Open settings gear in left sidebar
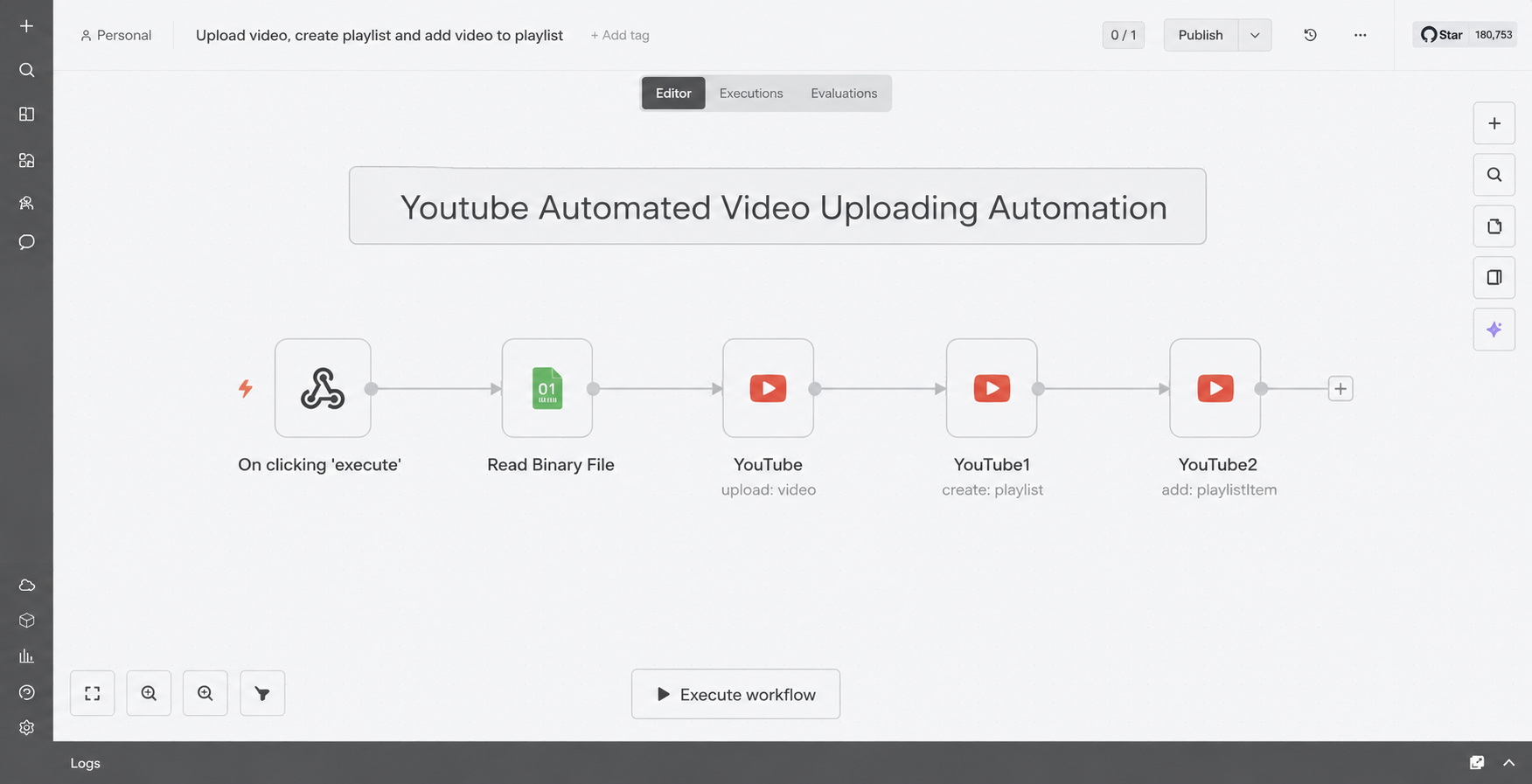Viewport: 1532px width, 784px height. click(x=26, y=727)
